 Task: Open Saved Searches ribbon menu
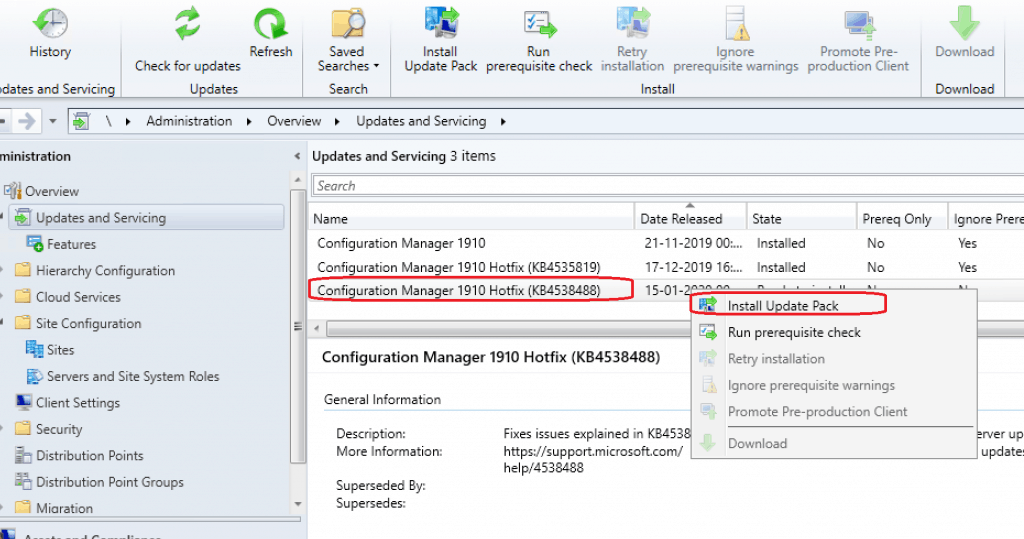click(x=347, y=40)
